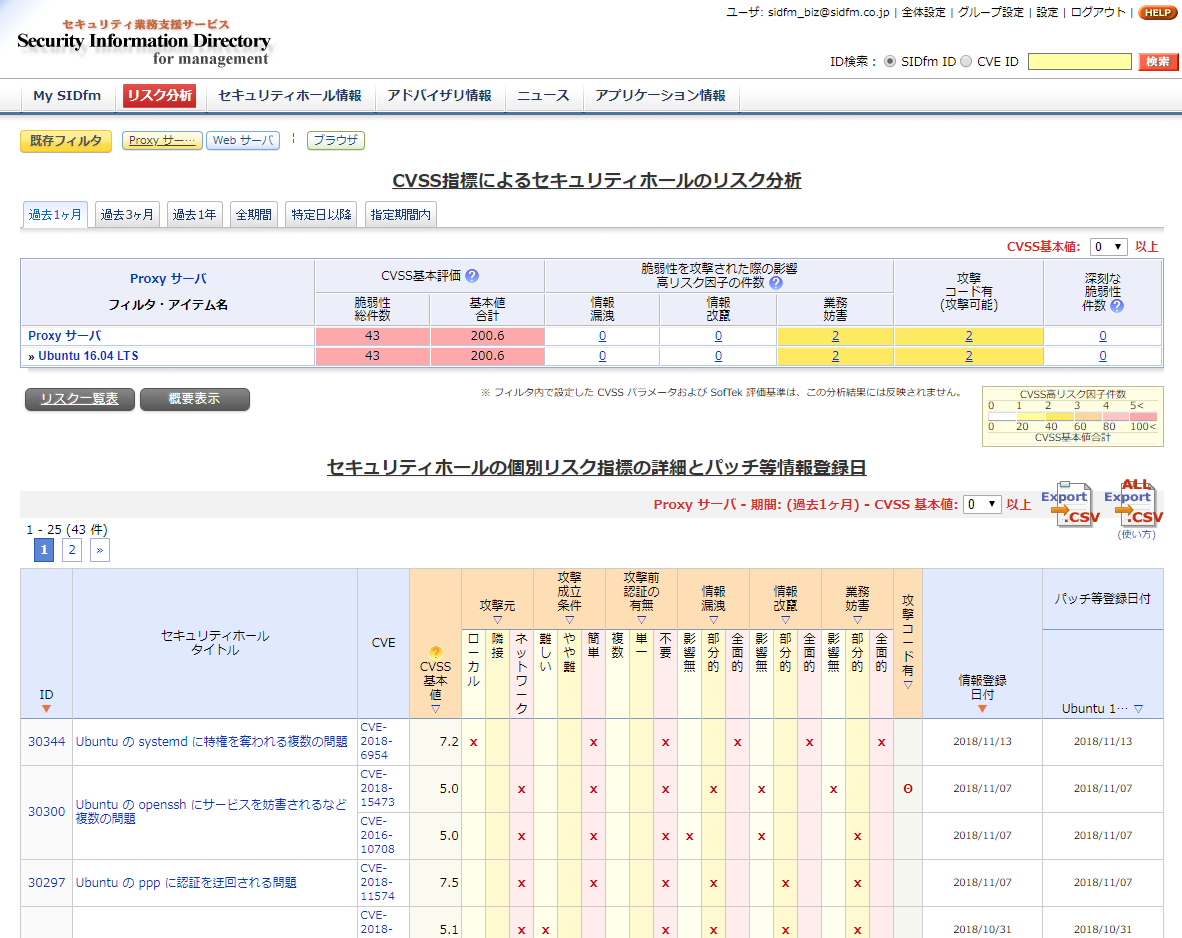Export the current page as CSV

1069,504
